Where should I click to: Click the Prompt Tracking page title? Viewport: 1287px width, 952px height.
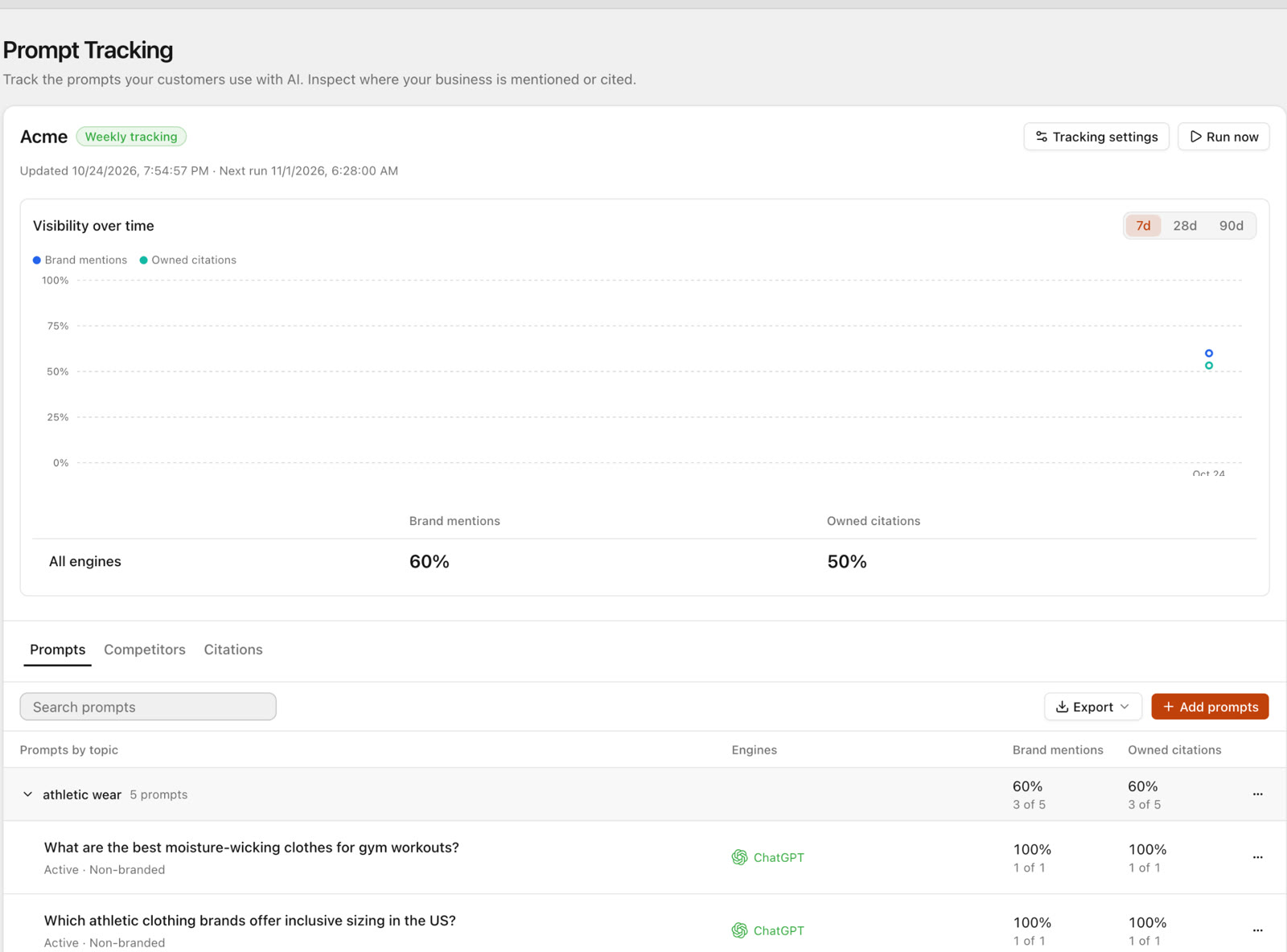pyautogui.click(x=88, y=50)
